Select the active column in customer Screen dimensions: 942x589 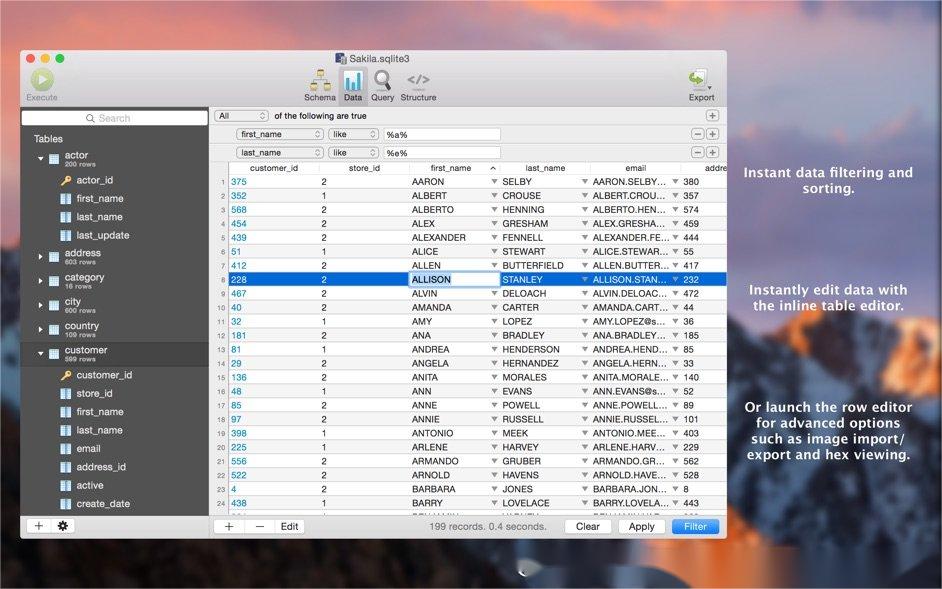pyautogui.click(x=90, y=486)
